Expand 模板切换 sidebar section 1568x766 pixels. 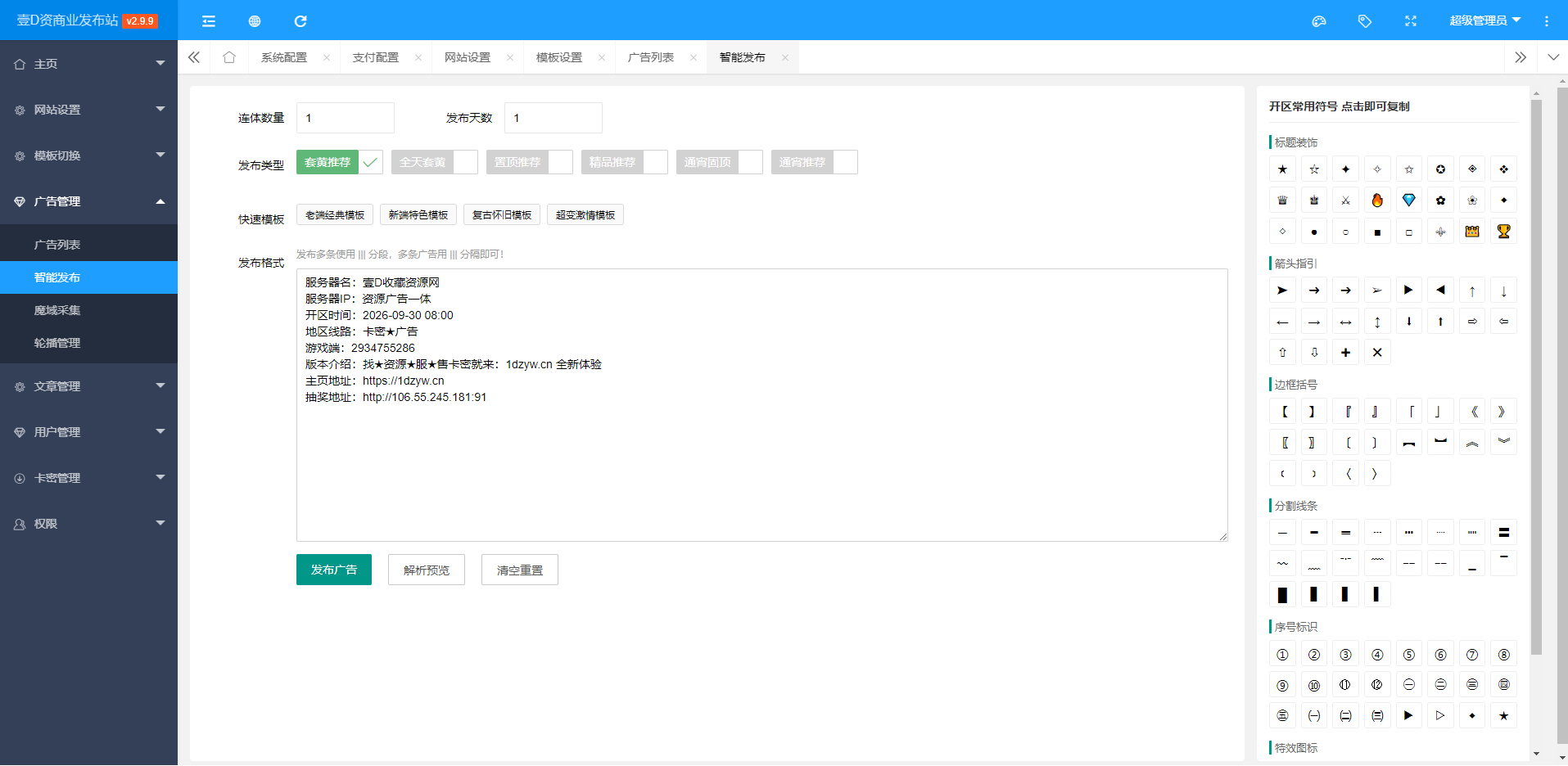88,155
